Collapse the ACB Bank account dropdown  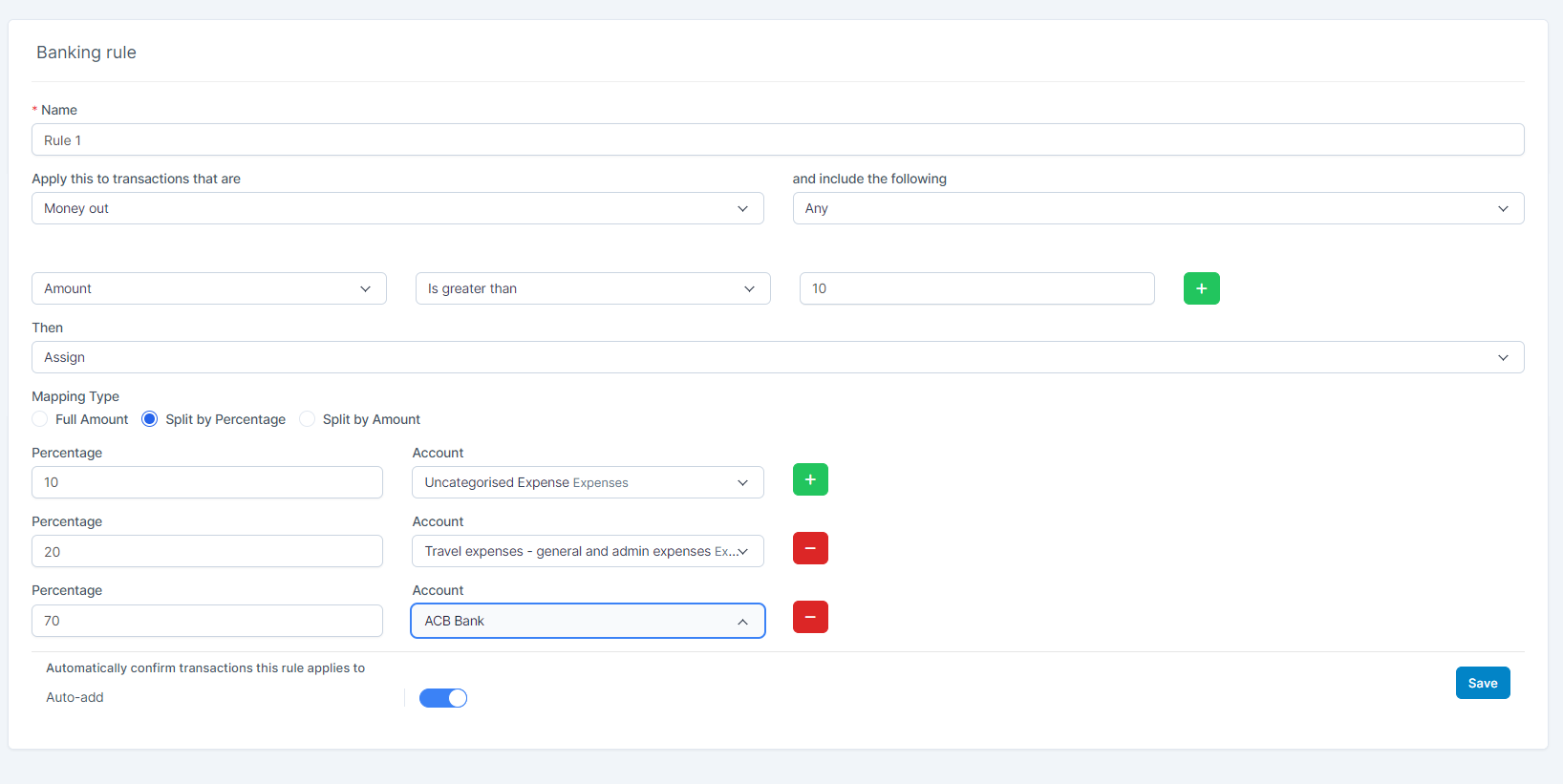pyautogui.click(x=587, y=621)
